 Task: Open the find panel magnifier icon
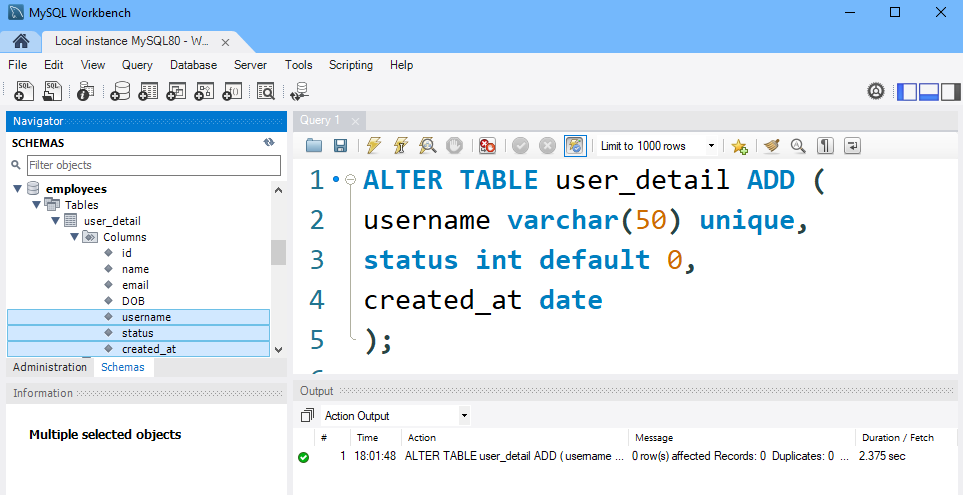[x=798, y=146]
